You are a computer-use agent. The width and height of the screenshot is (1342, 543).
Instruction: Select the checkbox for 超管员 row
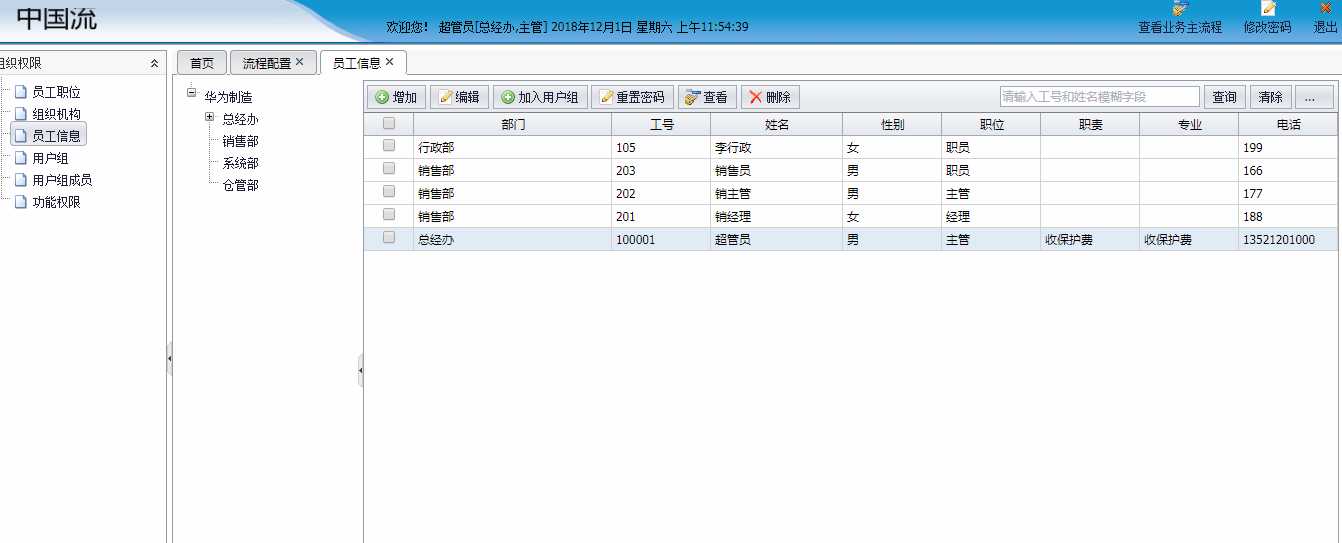point(389,238)
